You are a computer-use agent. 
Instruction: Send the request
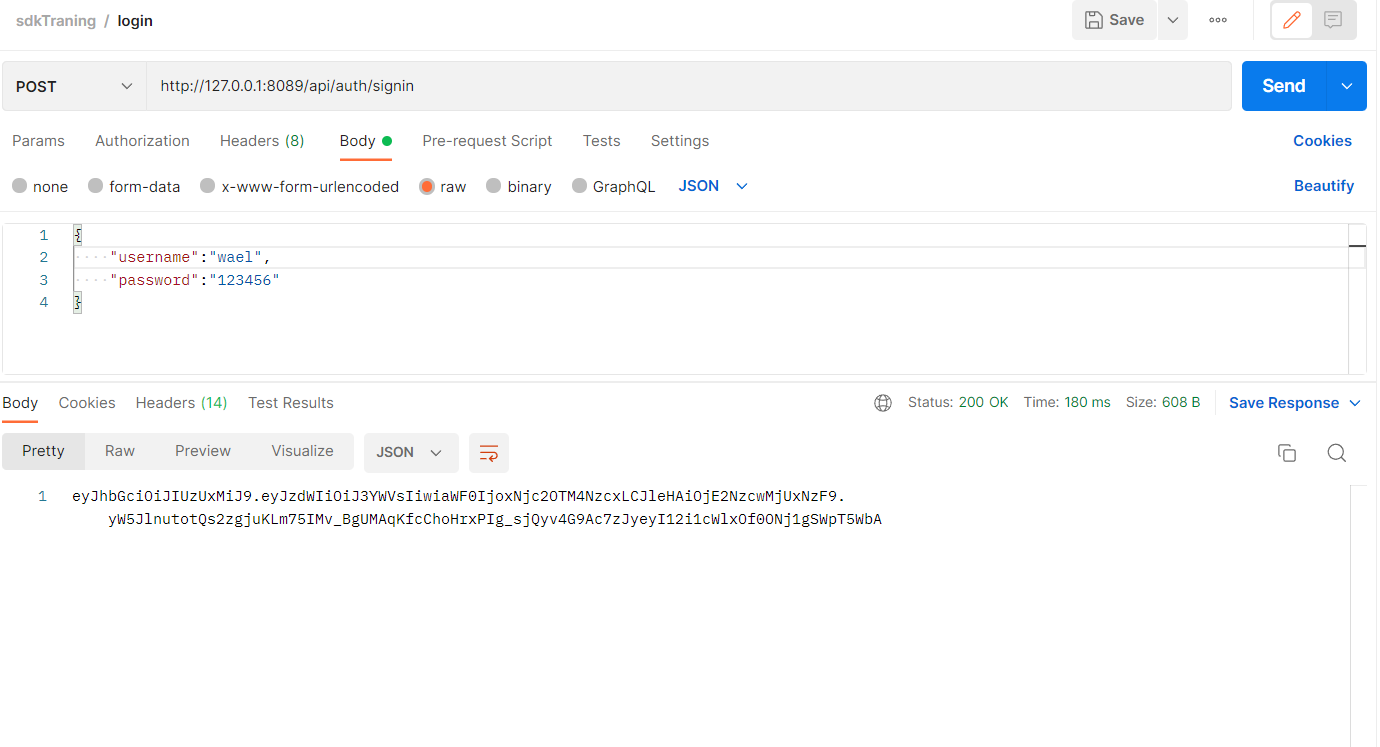(x=1284, y=86)
